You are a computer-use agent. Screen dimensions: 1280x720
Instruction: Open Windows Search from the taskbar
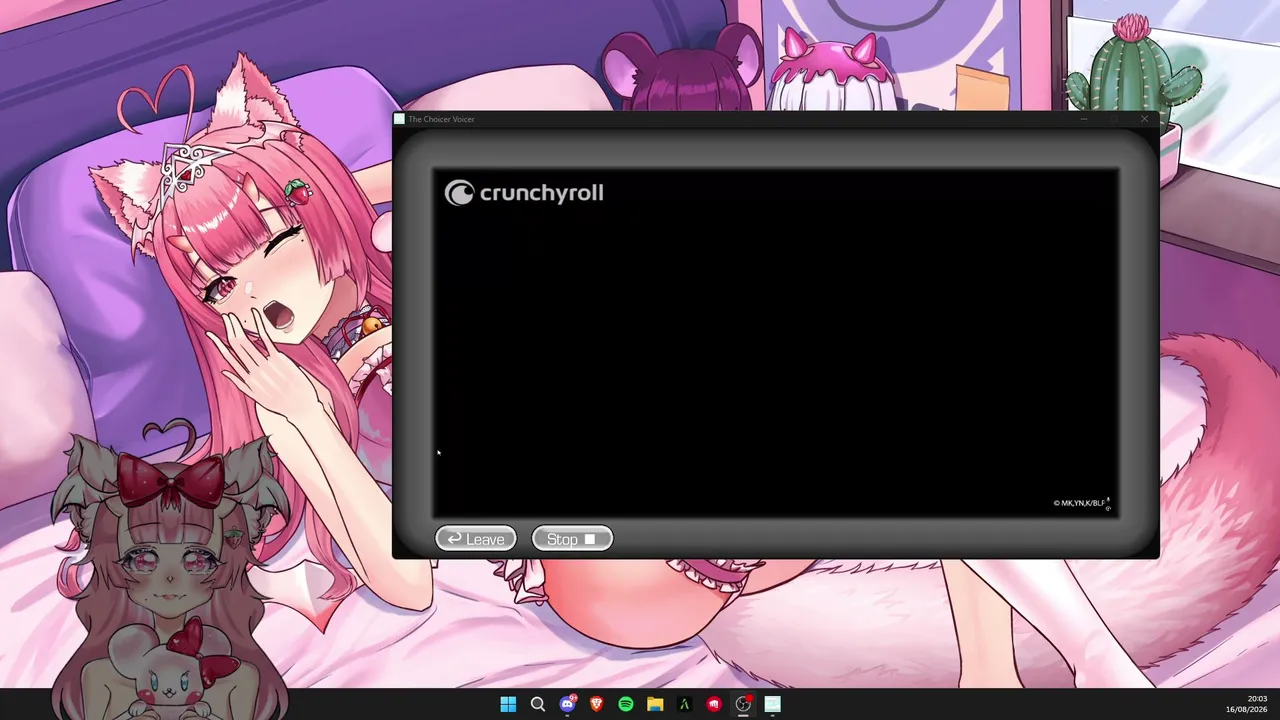538,704
